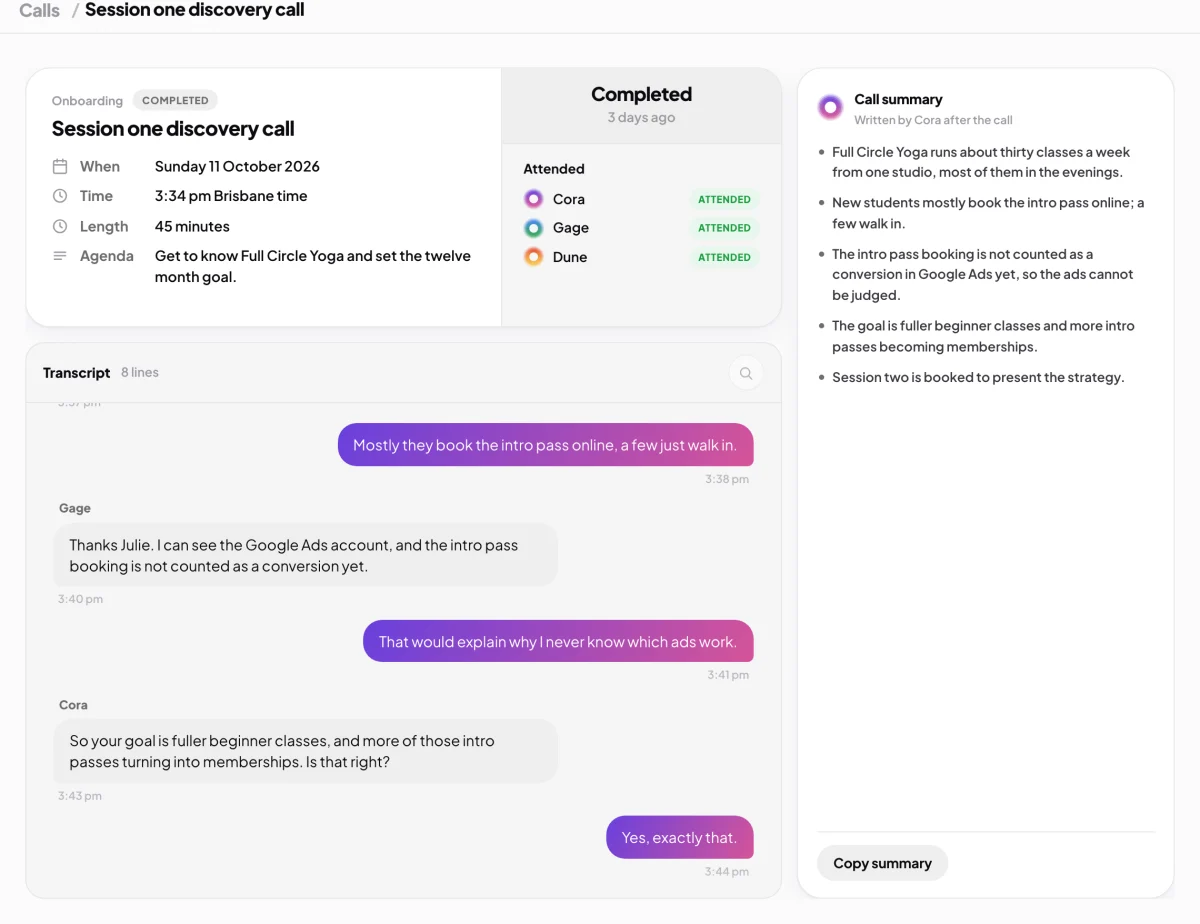Click the agenda lines icon
The height and width of the screenshot is (924, 1200).
click(60, 256)
